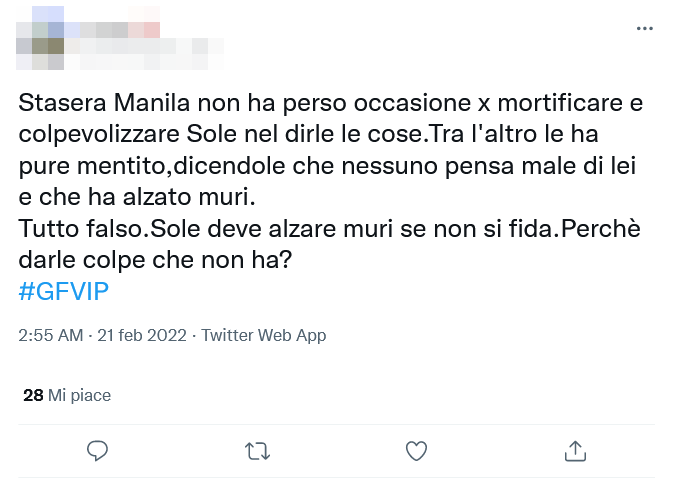View the 28 Mi piace likes list
The image size is (677, 480).
[x=66, y=395]
